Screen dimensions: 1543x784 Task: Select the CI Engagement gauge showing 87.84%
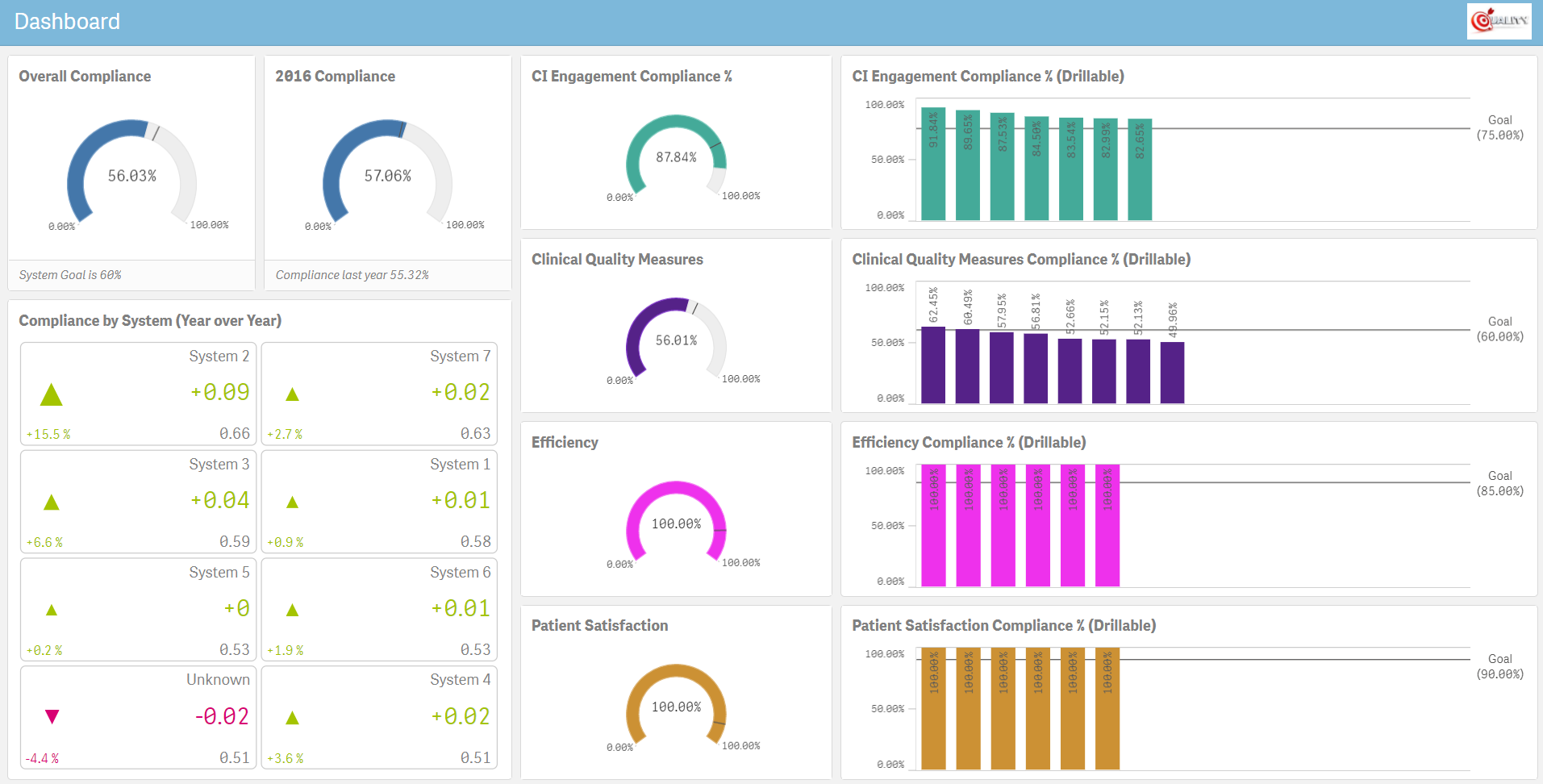tap(676, 155)
